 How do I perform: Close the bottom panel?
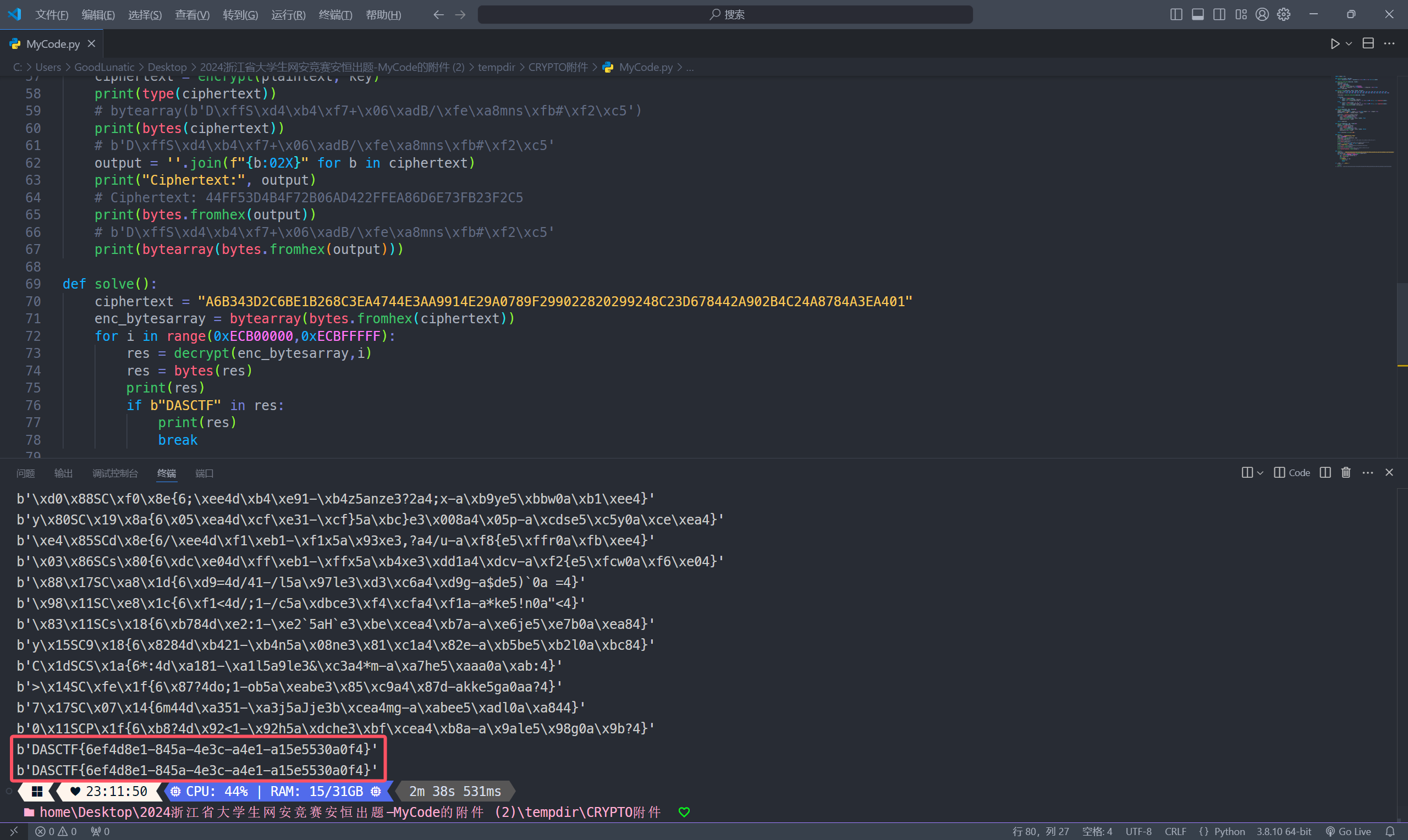1389,473
